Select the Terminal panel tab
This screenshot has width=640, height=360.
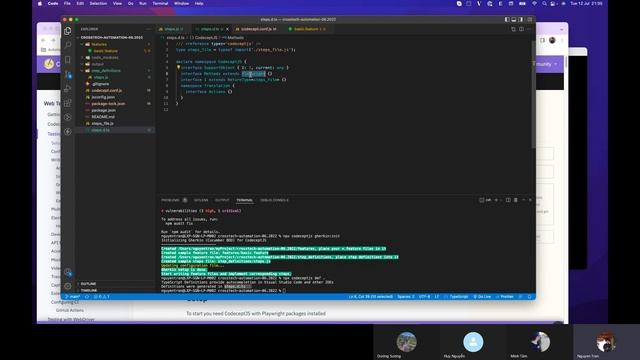point(244,200)
